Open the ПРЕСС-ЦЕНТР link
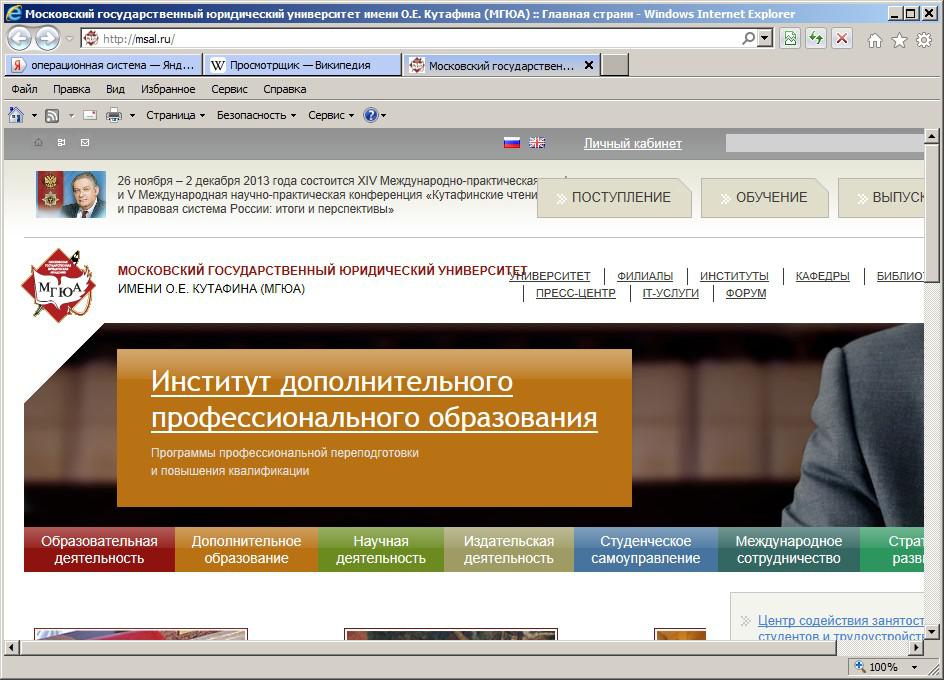The width and height of the screenshot is (944, 680). point(576,293)
